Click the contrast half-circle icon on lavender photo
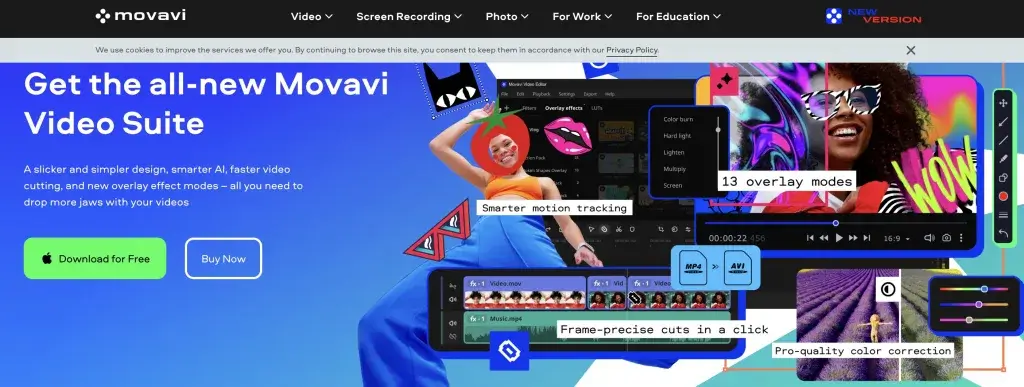 click(889, 289)
